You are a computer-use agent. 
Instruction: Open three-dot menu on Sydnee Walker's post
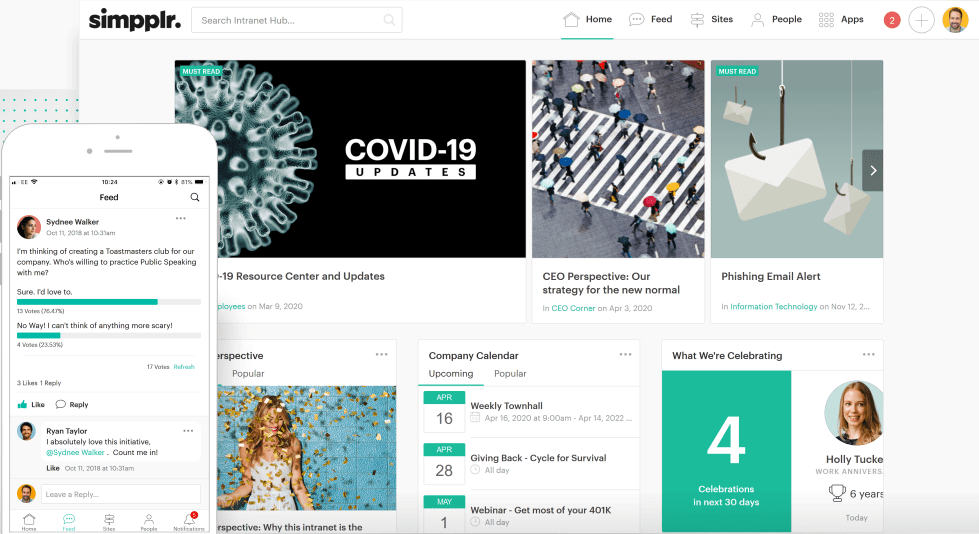[x=181, y=218]
